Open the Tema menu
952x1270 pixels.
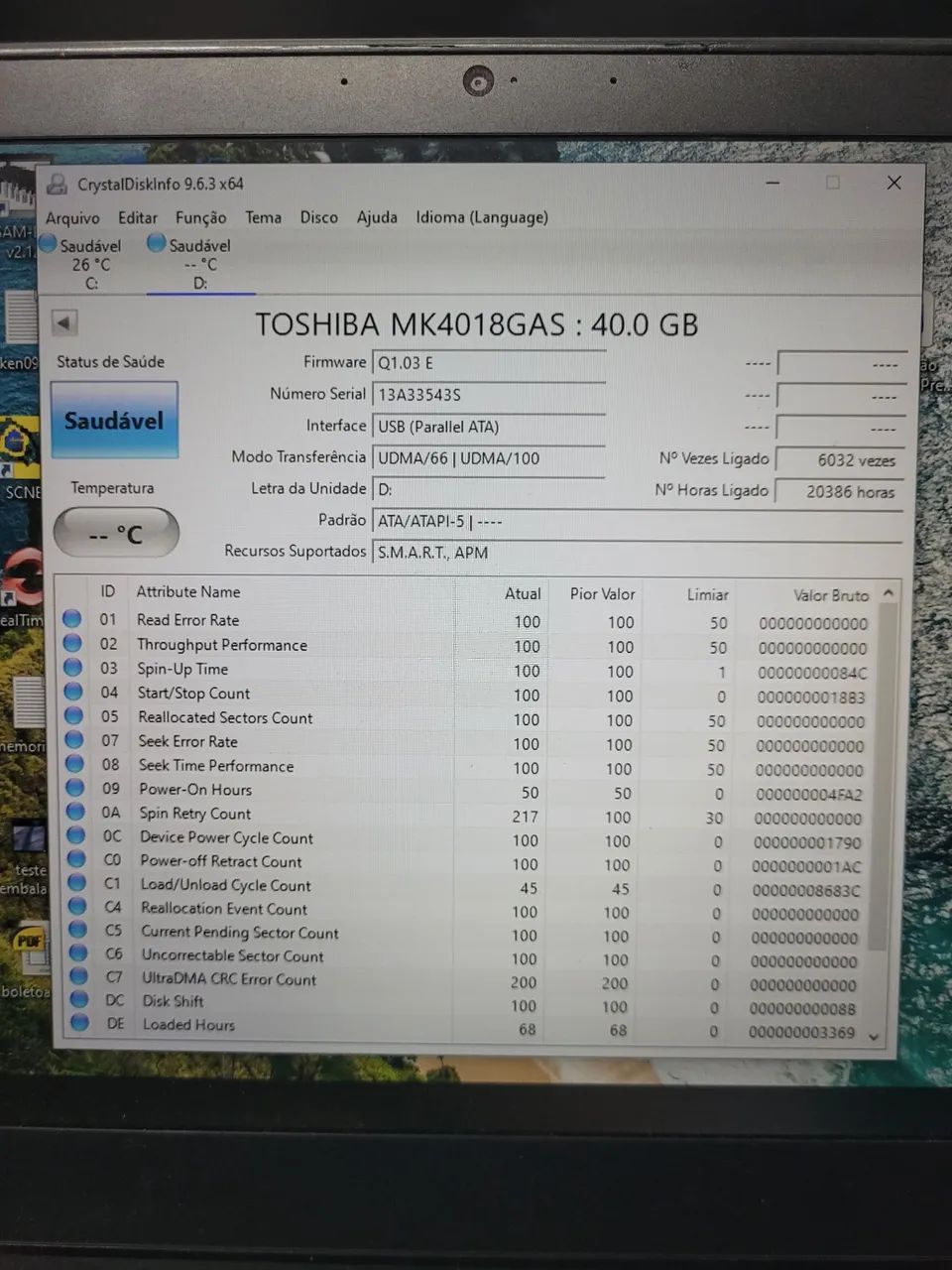(263, 217)
